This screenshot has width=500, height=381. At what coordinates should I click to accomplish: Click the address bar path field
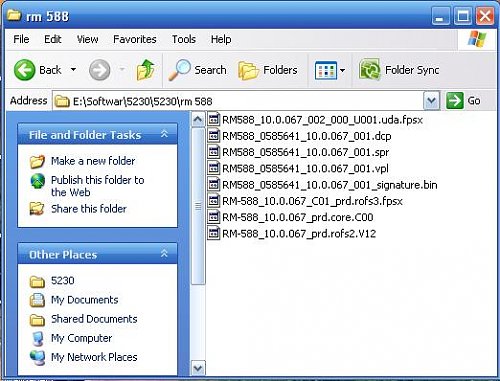(238, 101)
